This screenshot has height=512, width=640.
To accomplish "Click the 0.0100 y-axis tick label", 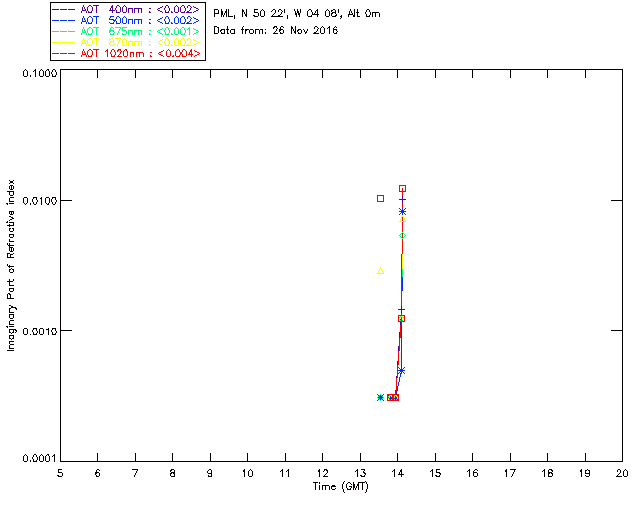I will point(40,201).
